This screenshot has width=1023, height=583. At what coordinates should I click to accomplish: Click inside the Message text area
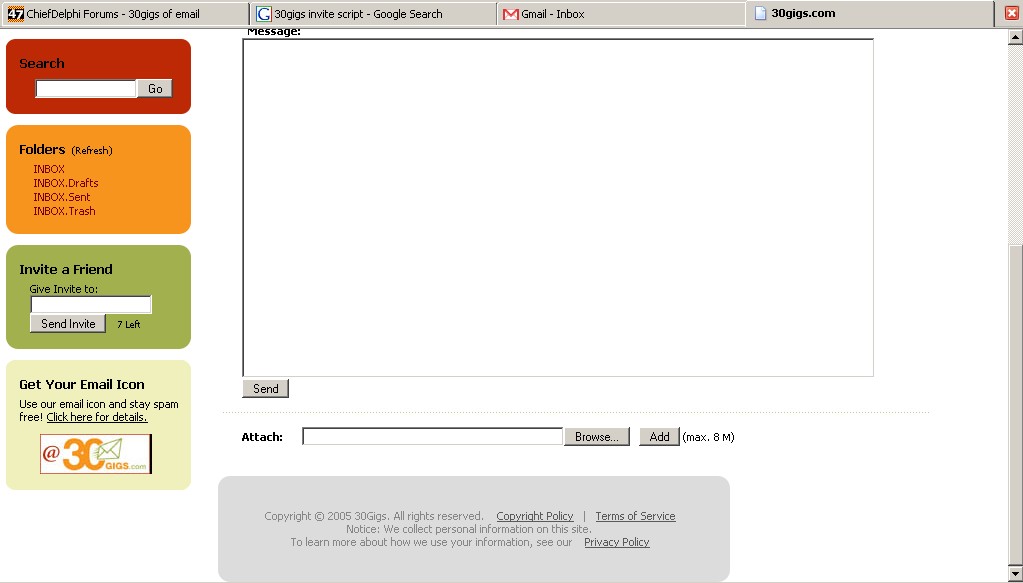pyautogui.click(x=558, y=207)
